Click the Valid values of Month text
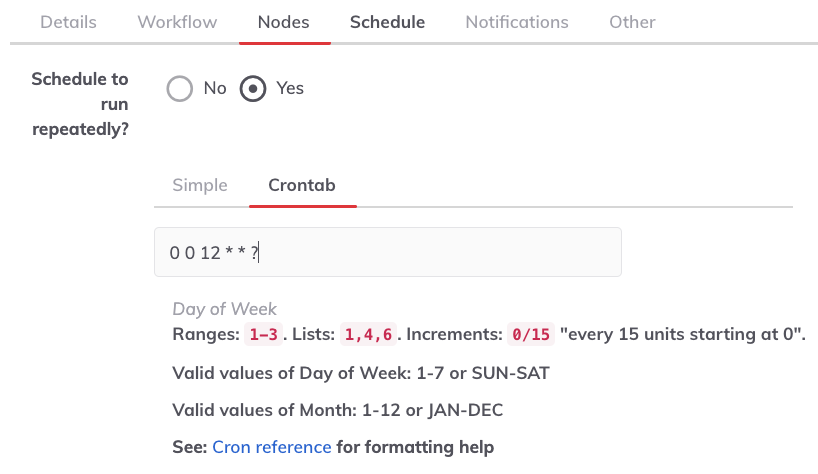 (x=338, y=410)
